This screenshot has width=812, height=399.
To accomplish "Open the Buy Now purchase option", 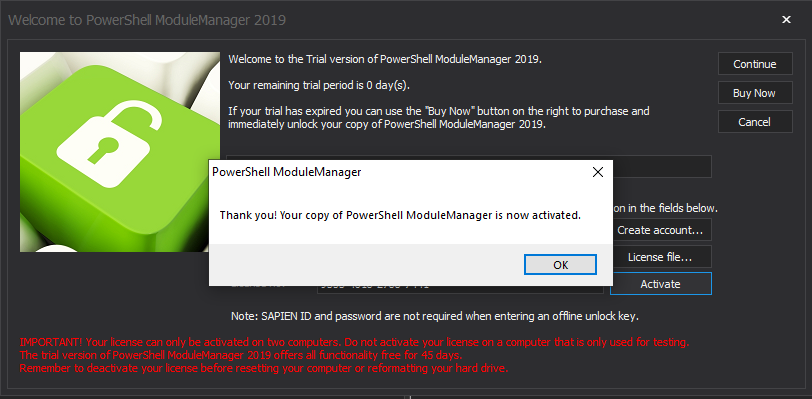I will pos(755,93).
